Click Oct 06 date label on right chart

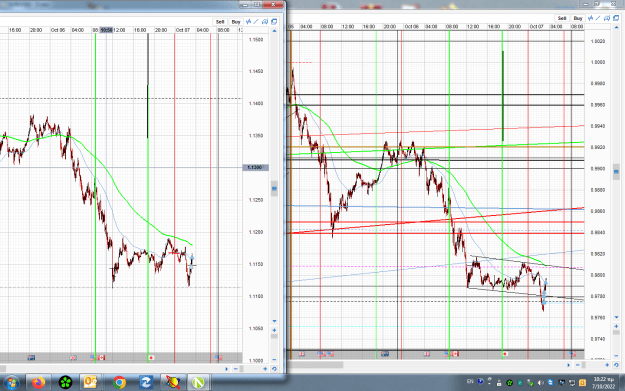tap(411, 26)
